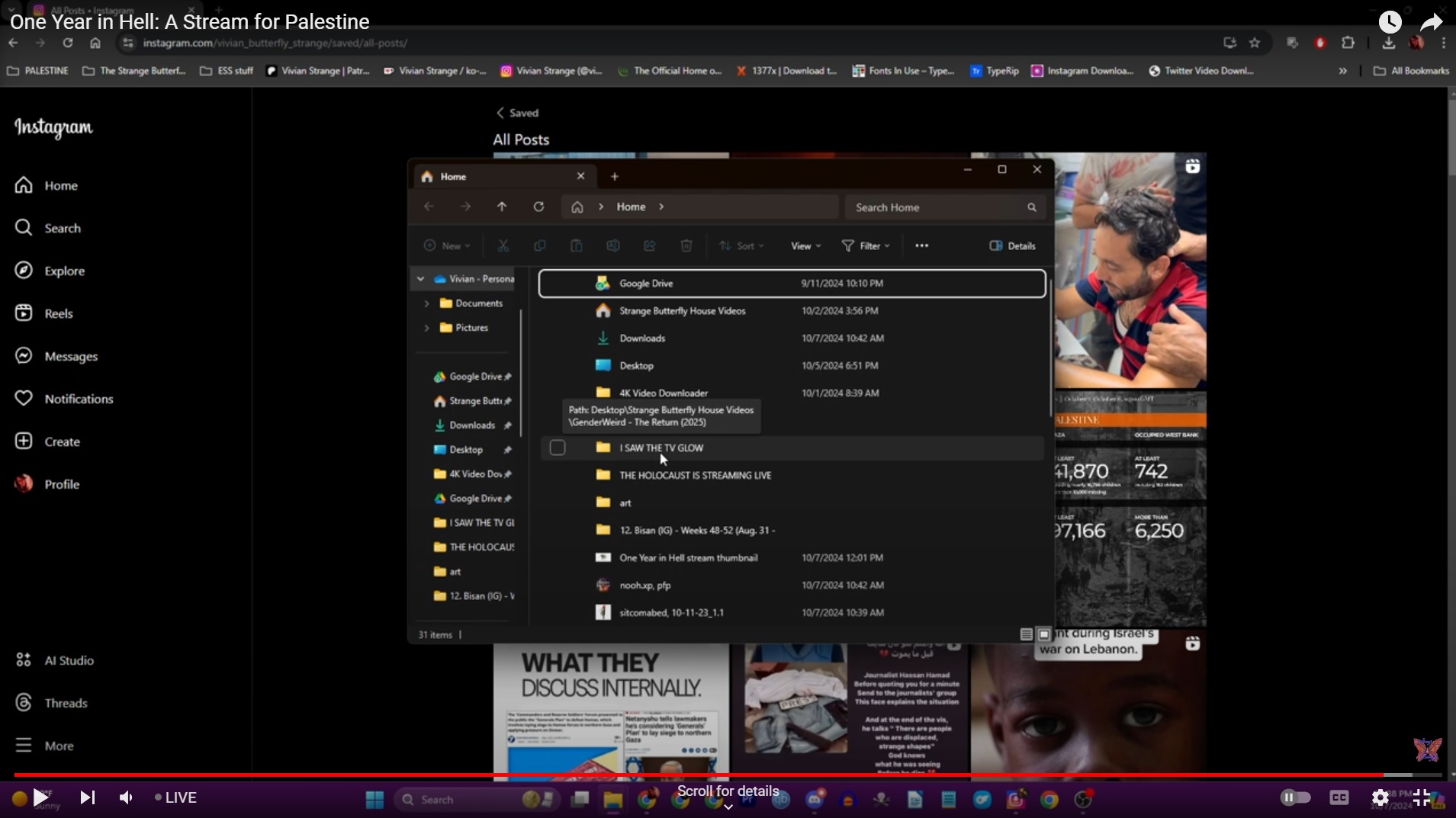Select Google Drive row in file list

[792, 283]
